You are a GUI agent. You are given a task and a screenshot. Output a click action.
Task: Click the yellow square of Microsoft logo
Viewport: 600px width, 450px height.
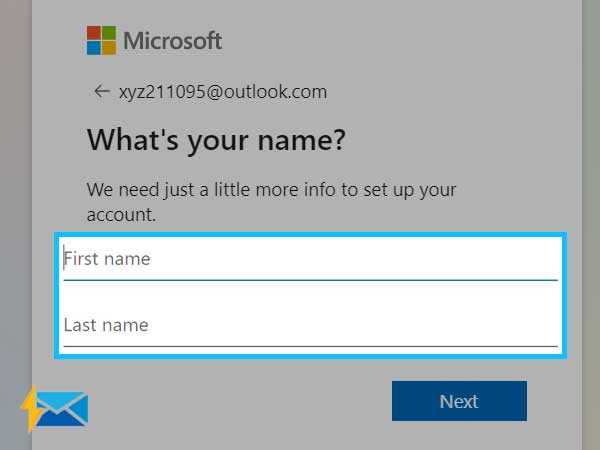109,48
